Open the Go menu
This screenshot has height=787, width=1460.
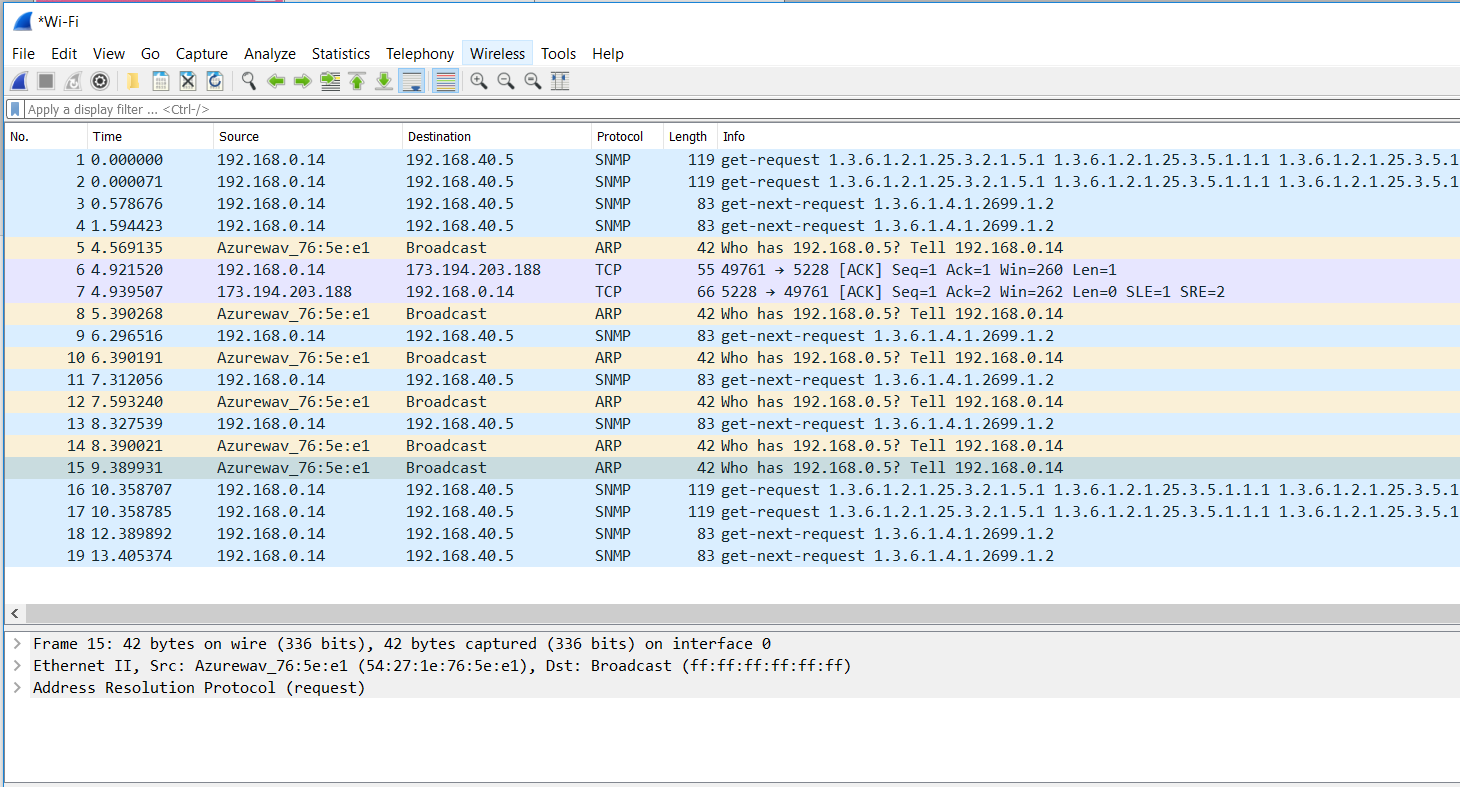point(150,54)
